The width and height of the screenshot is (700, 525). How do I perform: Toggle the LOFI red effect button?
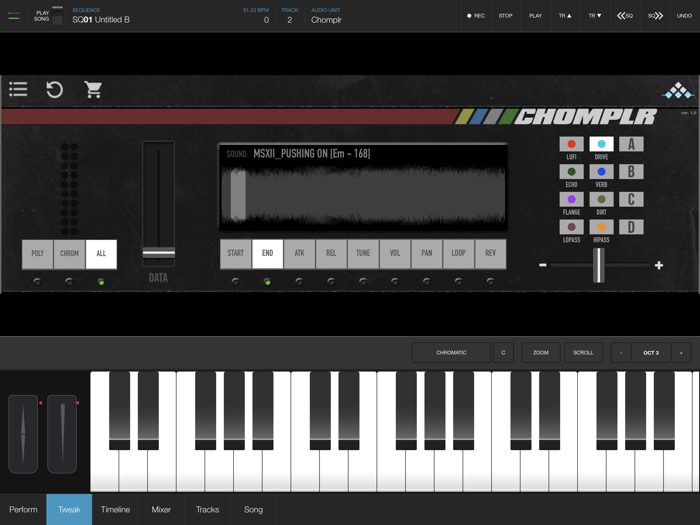571,144
